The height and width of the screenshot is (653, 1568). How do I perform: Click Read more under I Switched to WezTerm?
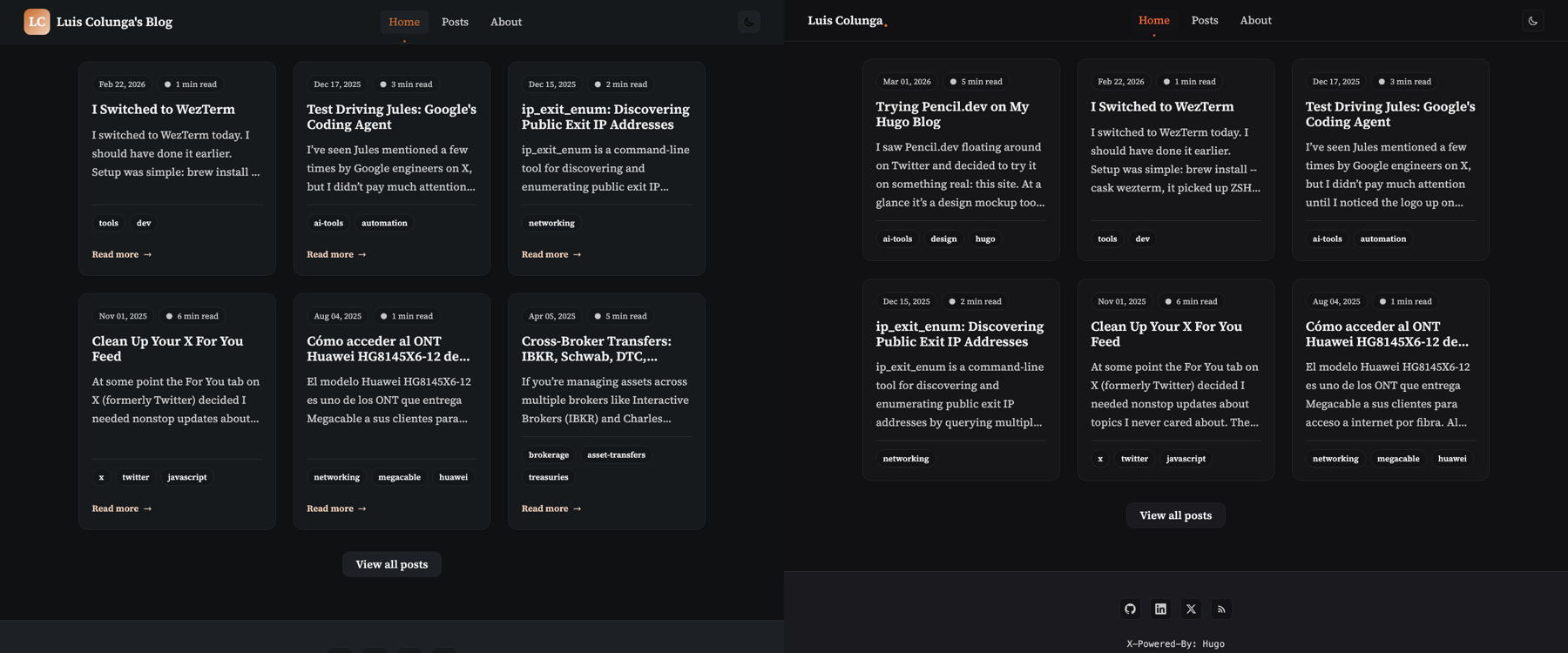(x=122, y=254)
